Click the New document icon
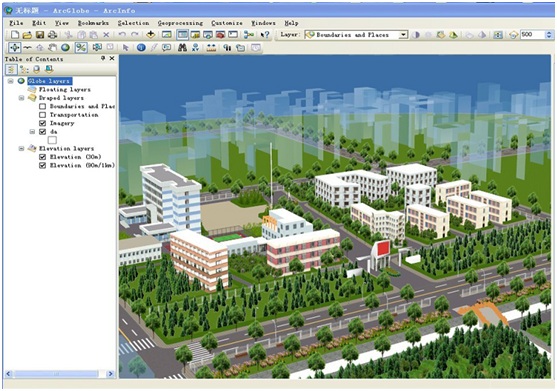The width and height of the screenshot is (557, 391). tap(15, 35)
